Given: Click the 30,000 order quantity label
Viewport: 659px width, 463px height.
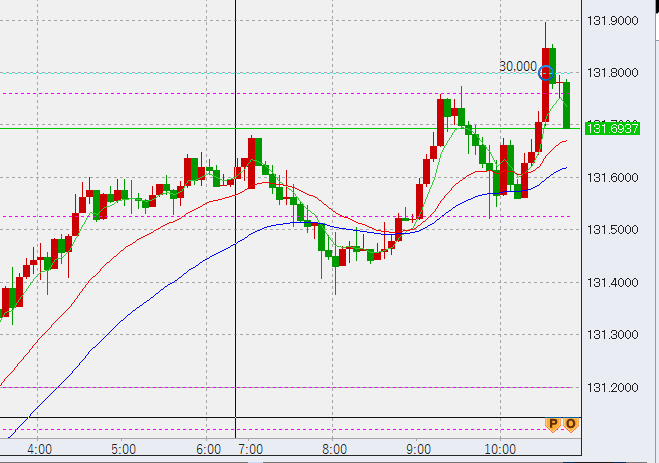Looking at the screenshot, I should (518, 66).
